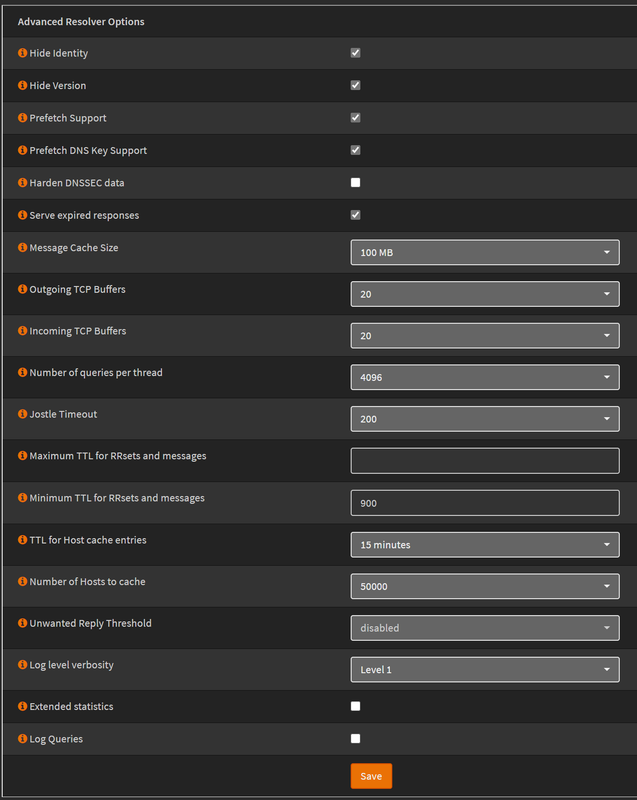Show help for Hide Version via info icon
The image size is (637, 800).
click(22, 85)
